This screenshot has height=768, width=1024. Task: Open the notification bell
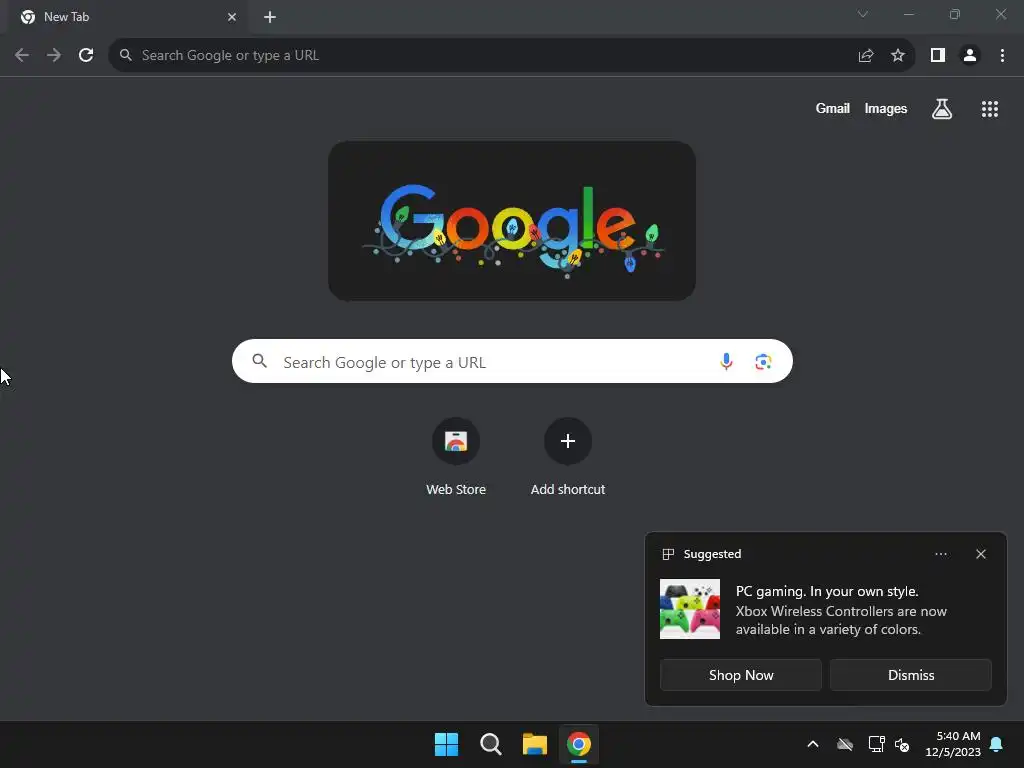(x=997, y=744)
